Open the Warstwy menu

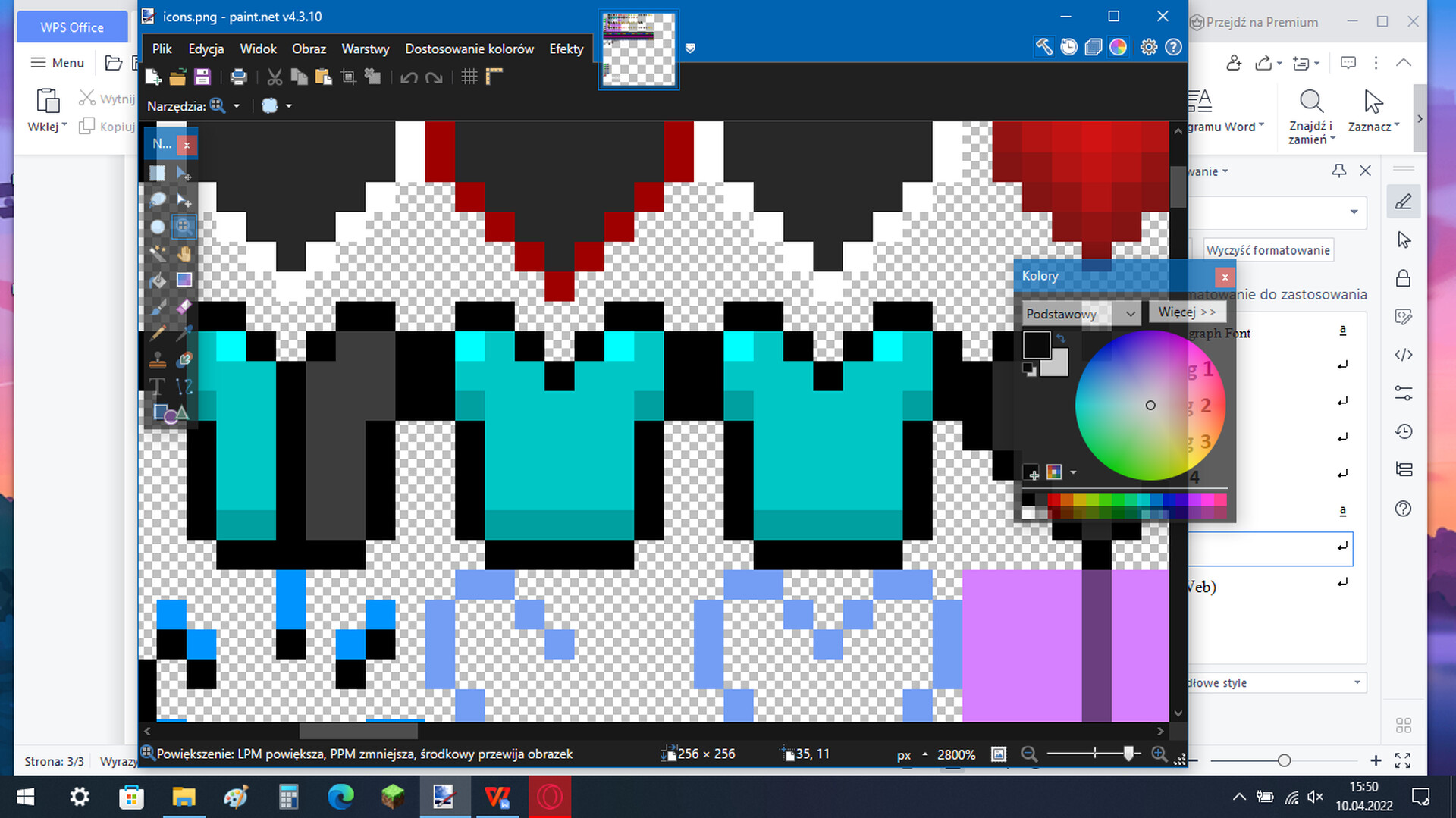[x=365, y=49]
